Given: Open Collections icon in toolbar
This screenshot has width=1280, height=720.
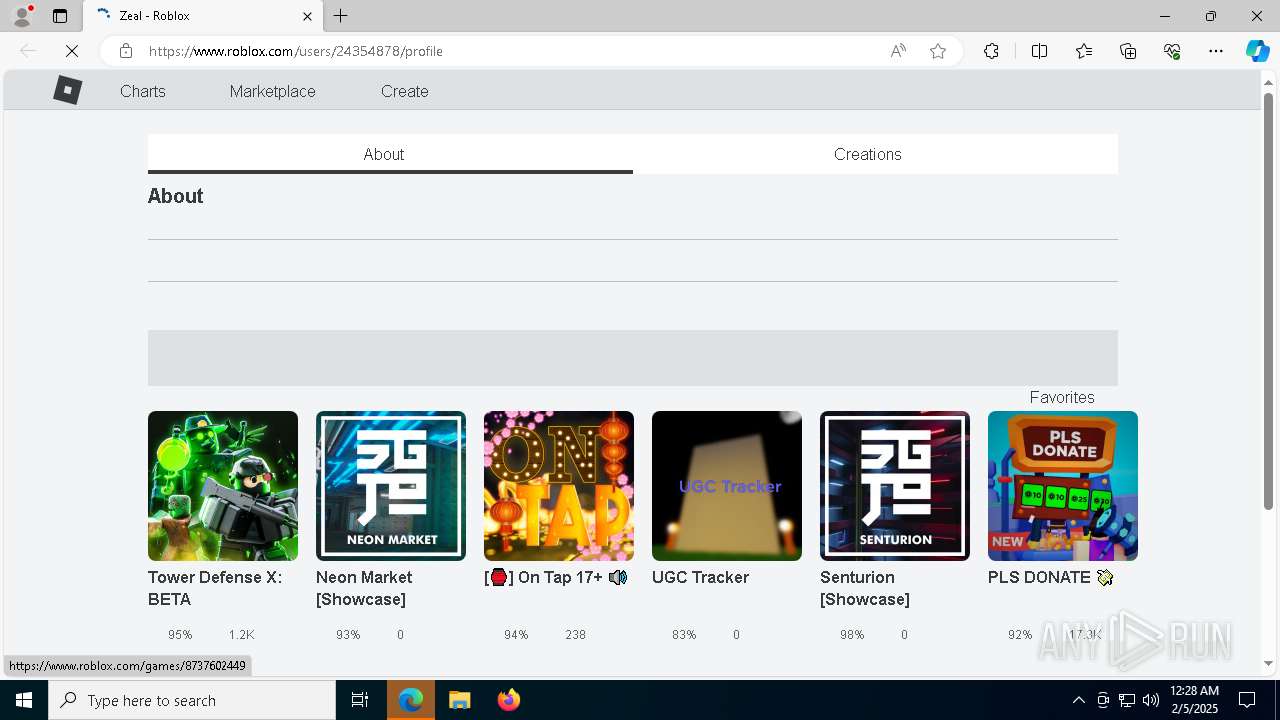Looking at the screenshot, I should [x=1128, y=51].
